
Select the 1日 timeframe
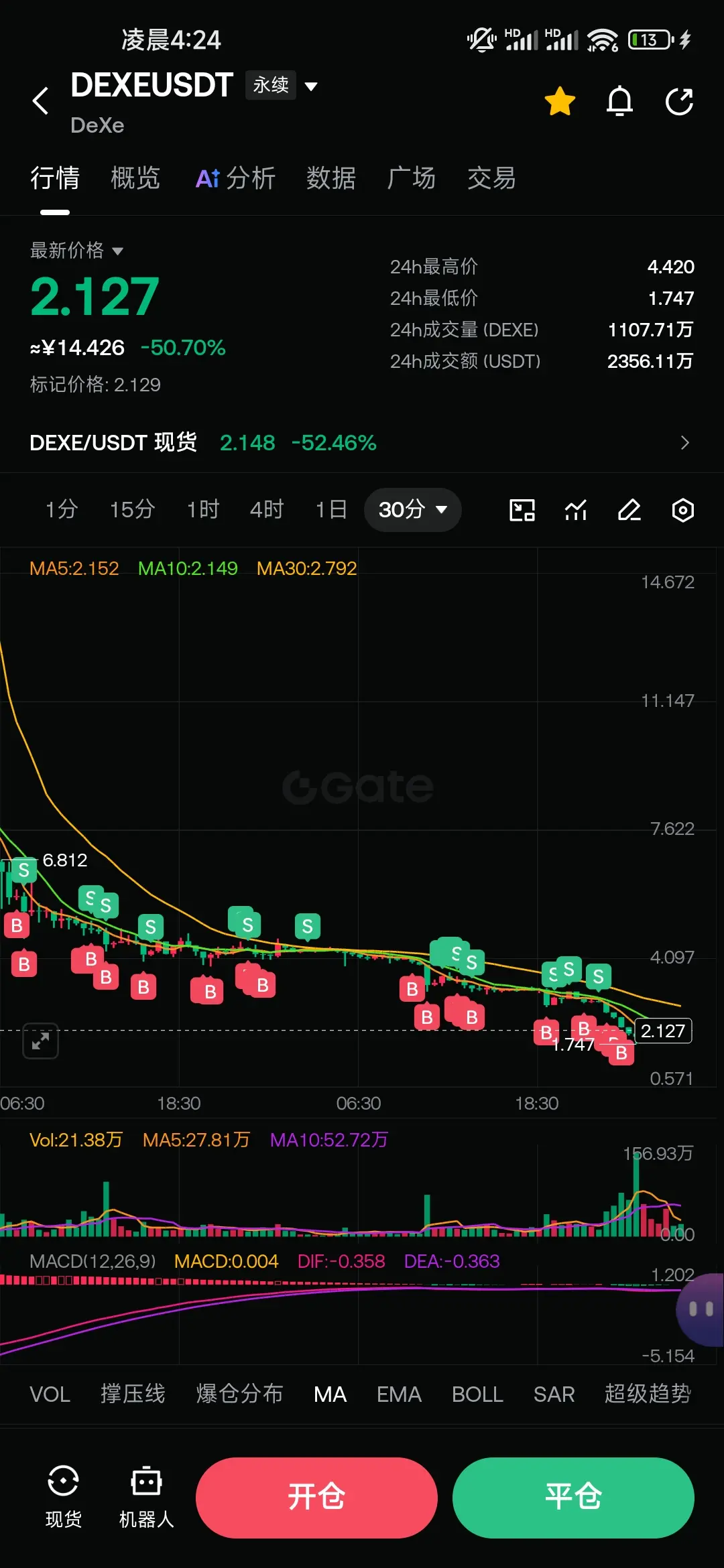(x=331, y=509)
